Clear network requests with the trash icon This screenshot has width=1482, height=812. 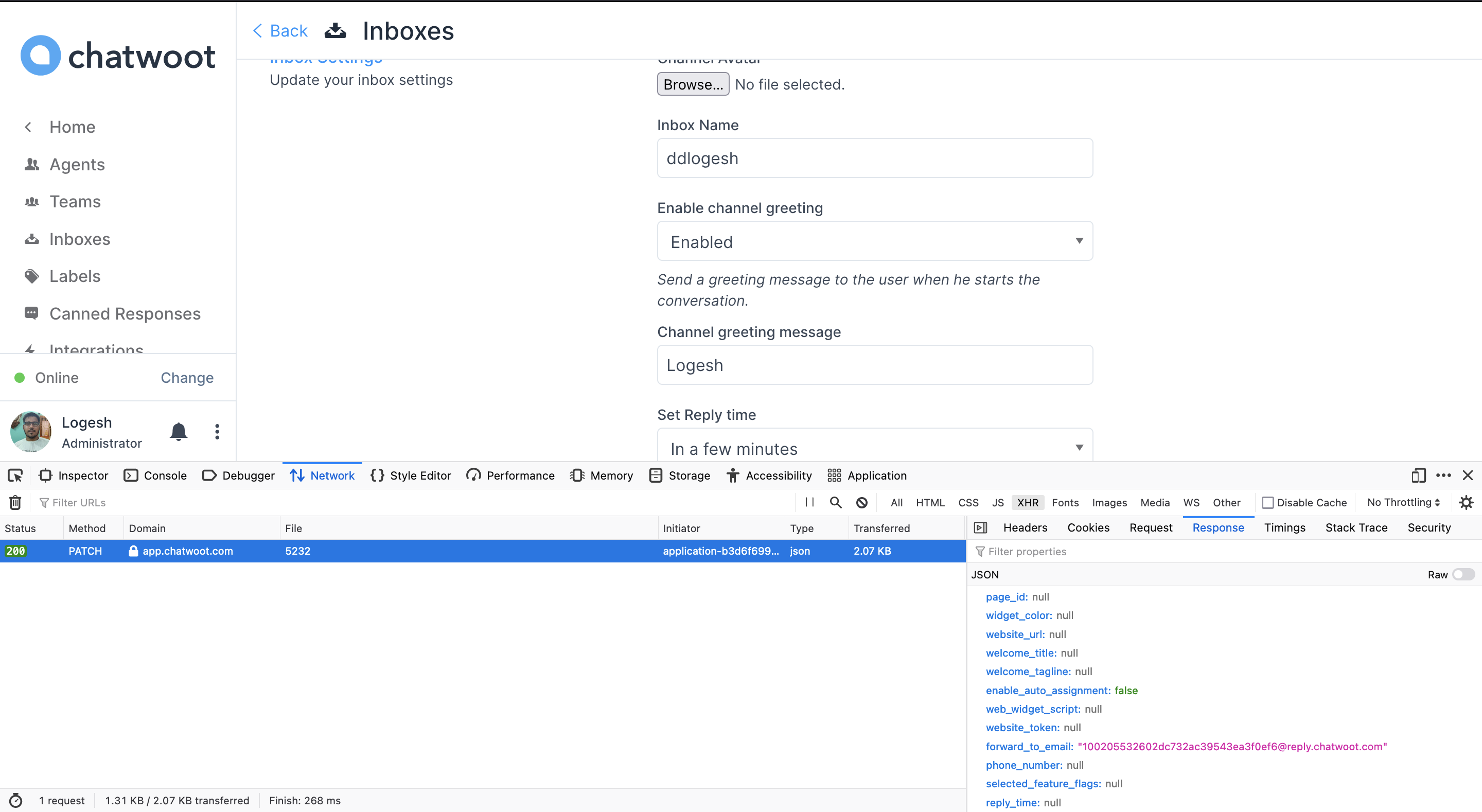coord(14,502)
